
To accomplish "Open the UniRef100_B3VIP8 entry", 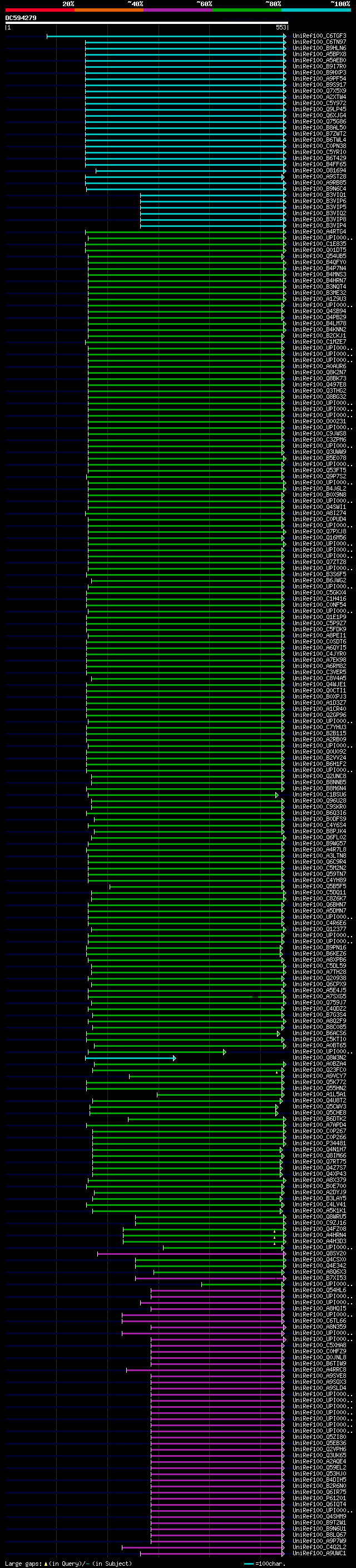I will pos(319,219).
